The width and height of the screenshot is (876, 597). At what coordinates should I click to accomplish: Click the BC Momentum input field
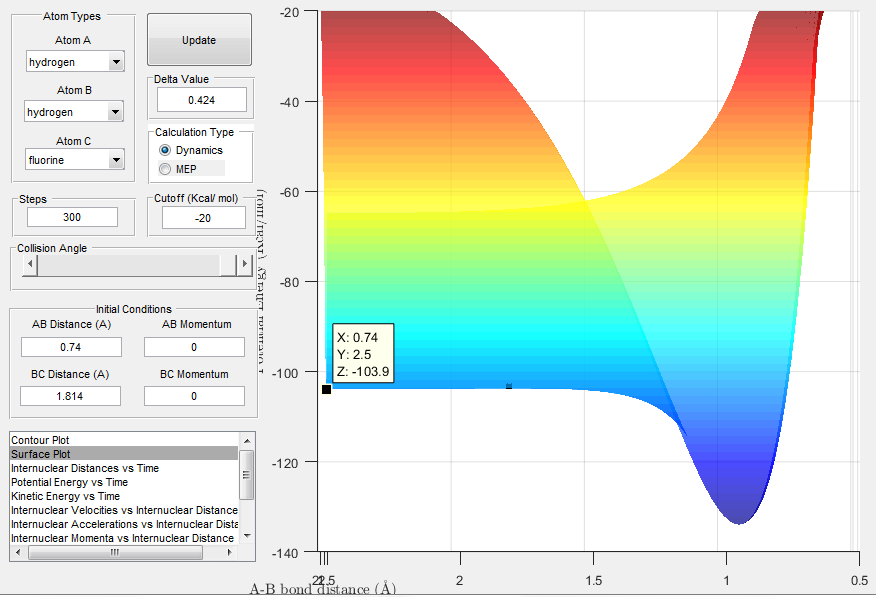point(194,396)
